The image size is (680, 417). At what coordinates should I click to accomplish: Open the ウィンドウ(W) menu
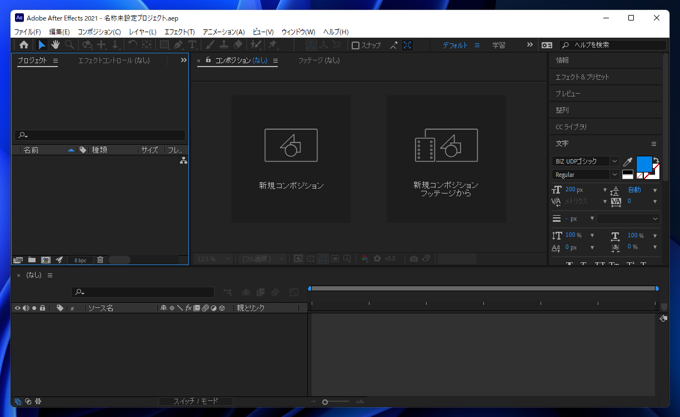pyautogui.click(x=298, y=32)
